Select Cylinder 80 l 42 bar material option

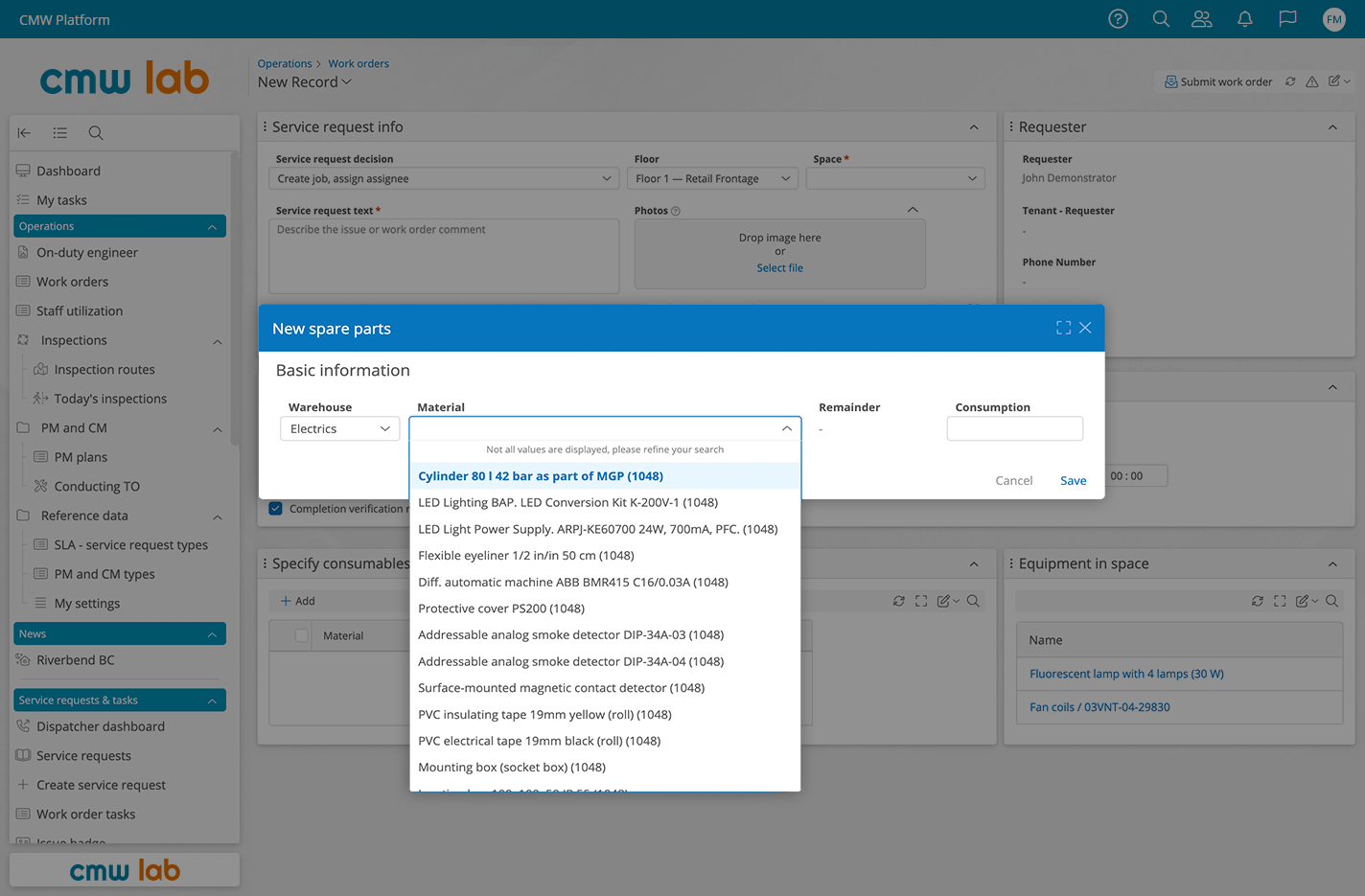605,476
